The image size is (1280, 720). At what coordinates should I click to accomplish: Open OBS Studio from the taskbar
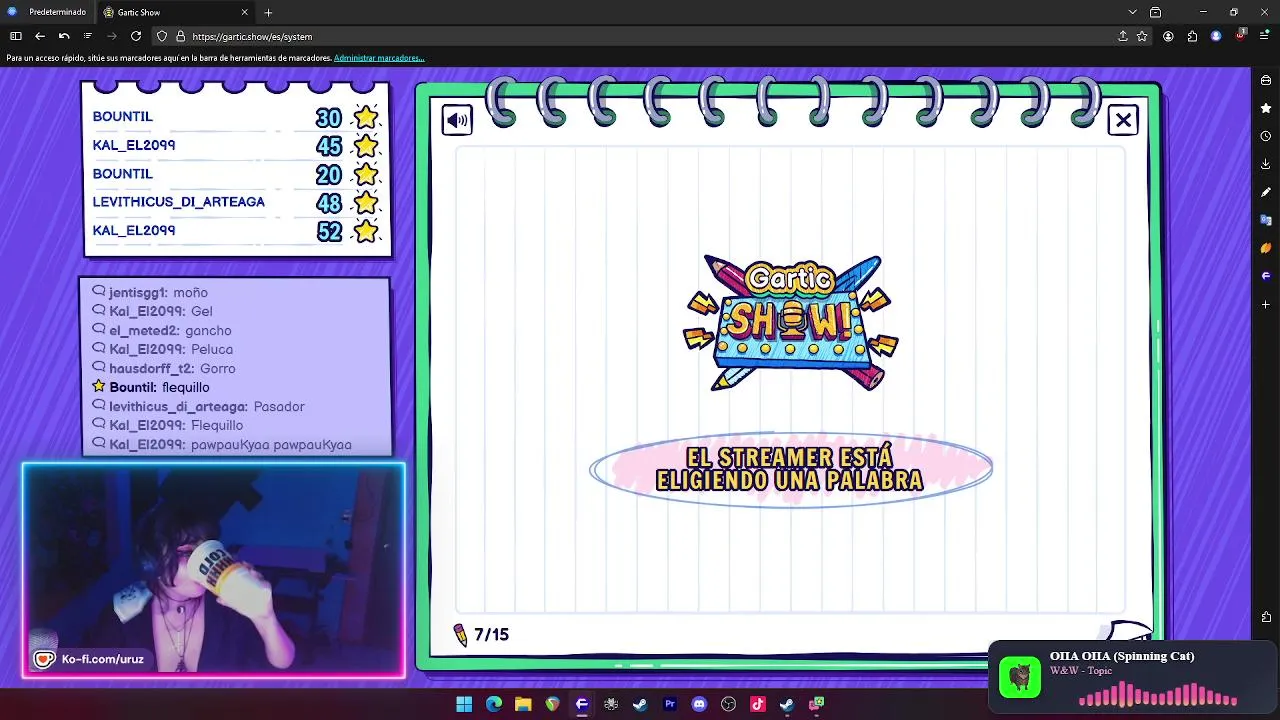click(x=728, y=704)
